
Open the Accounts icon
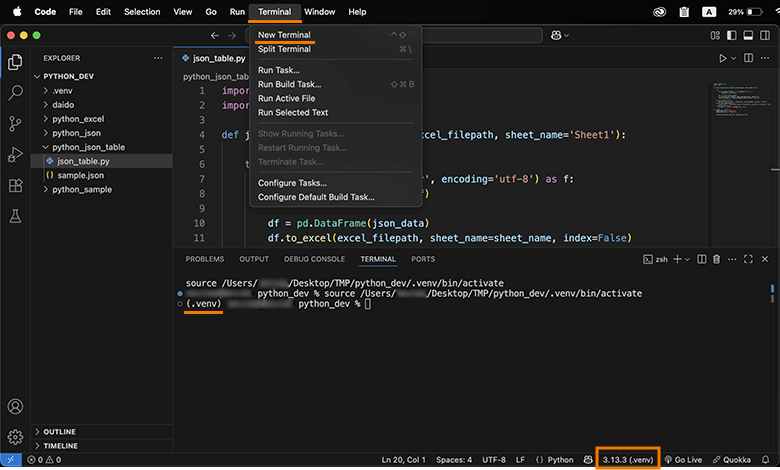[15, 407]
